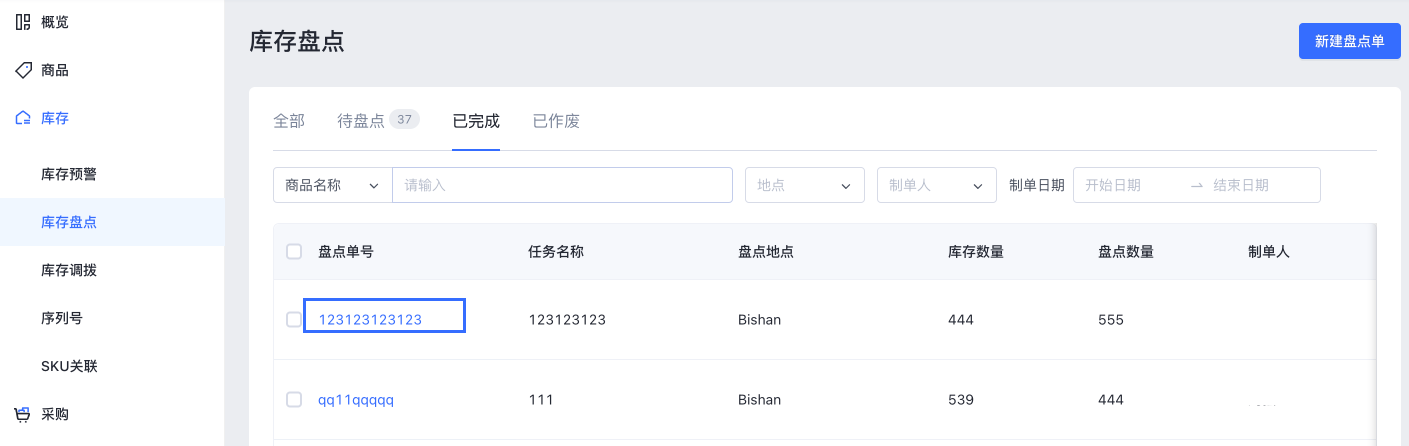The height and width of the screenshot is (446, 1409).
Task: Click the 盘点单号 column header
Action: (346, 252)
